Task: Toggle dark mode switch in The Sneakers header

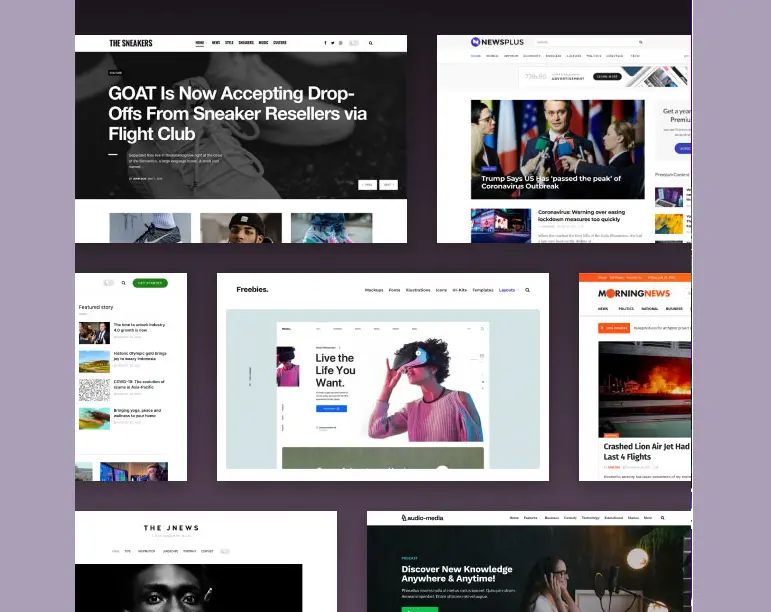Action: pyautogui.click(x=353, y=43)
